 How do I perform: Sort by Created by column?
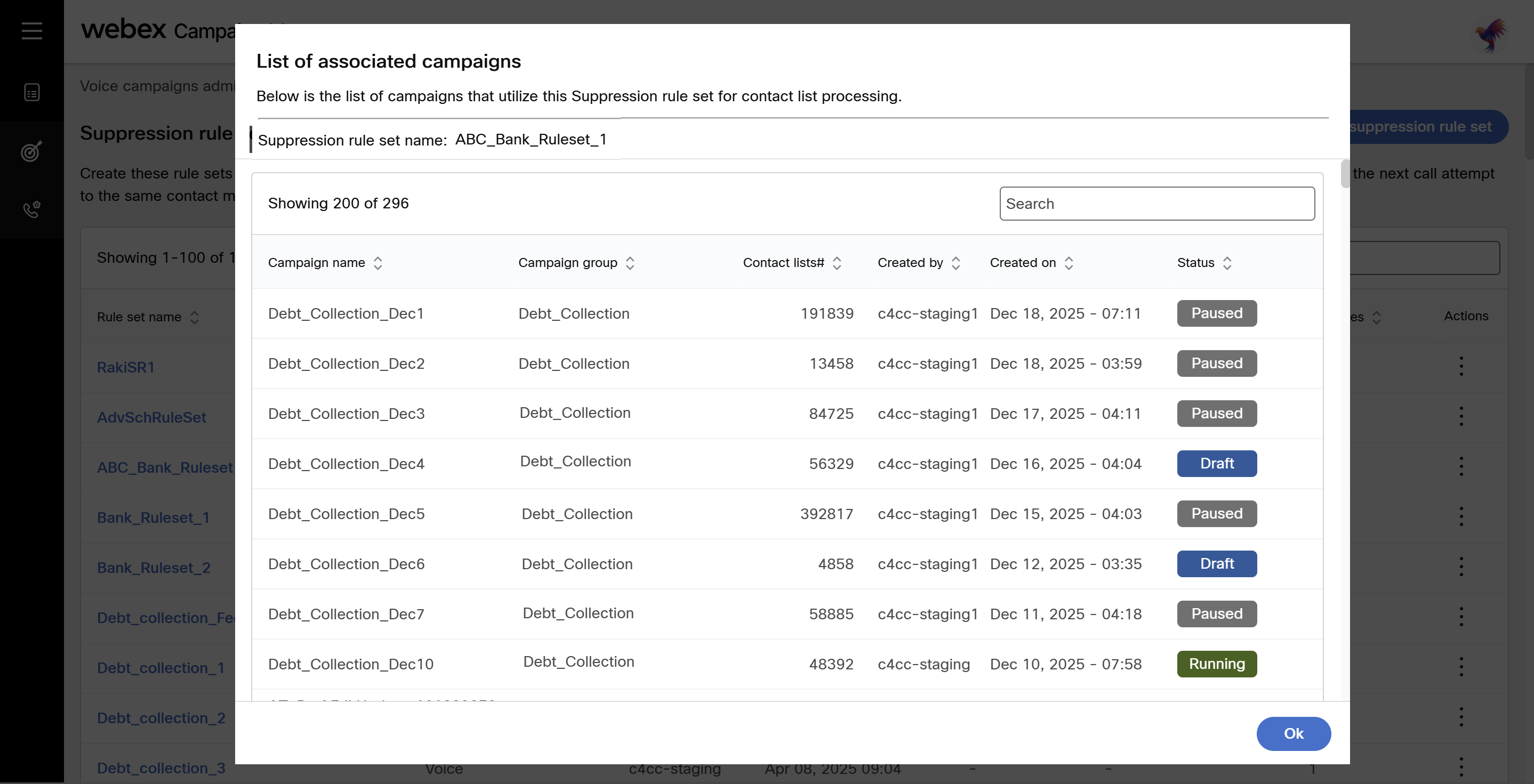click(x=956, y=263)
